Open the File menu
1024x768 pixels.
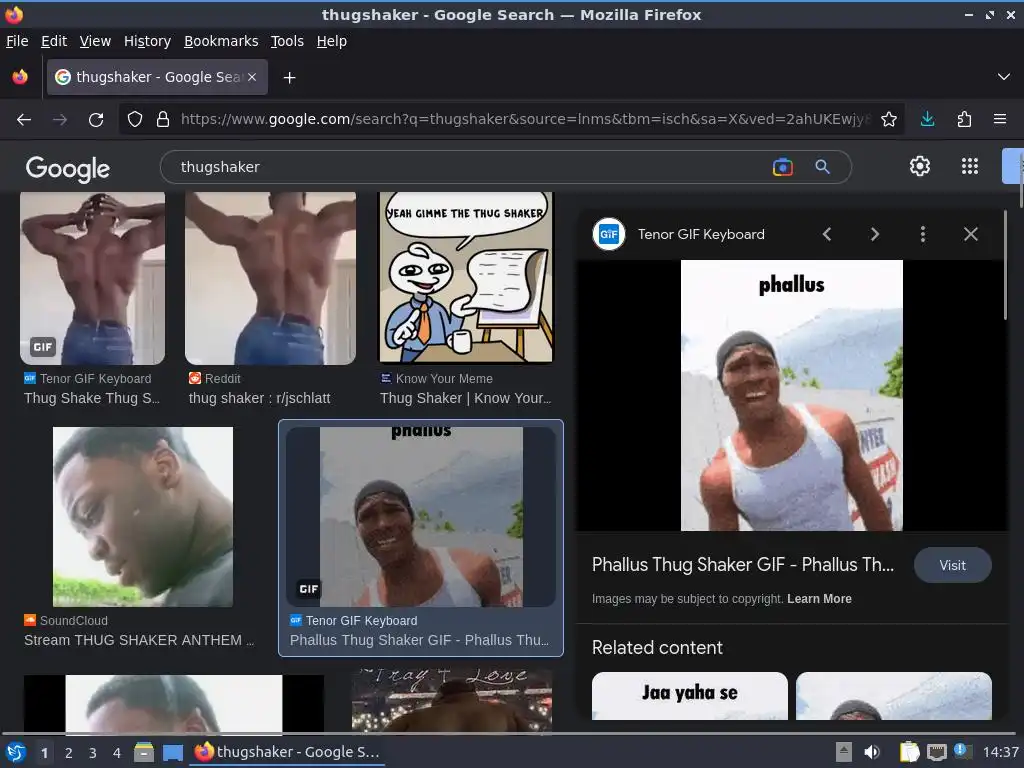17,41
